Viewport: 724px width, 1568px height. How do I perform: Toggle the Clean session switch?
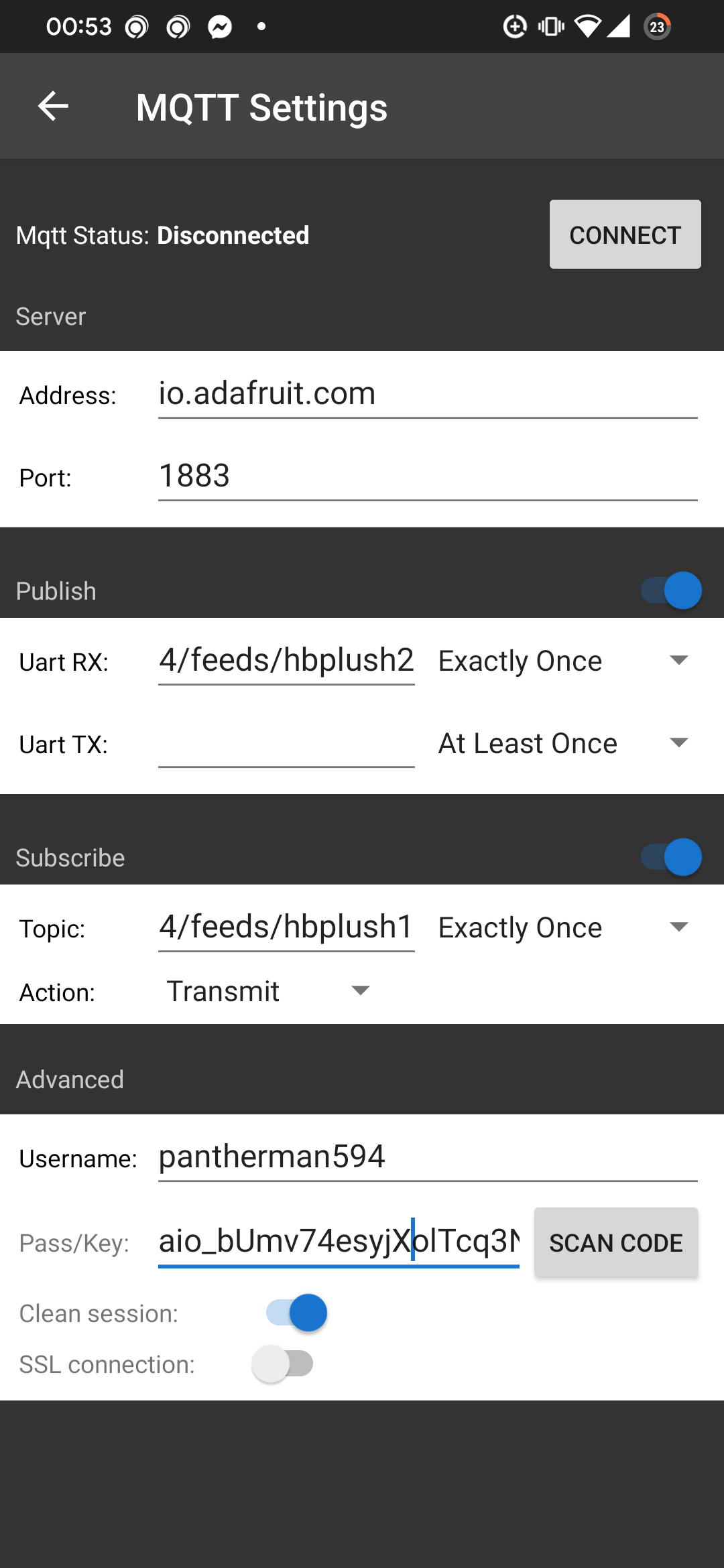(x=296, y=1312)
